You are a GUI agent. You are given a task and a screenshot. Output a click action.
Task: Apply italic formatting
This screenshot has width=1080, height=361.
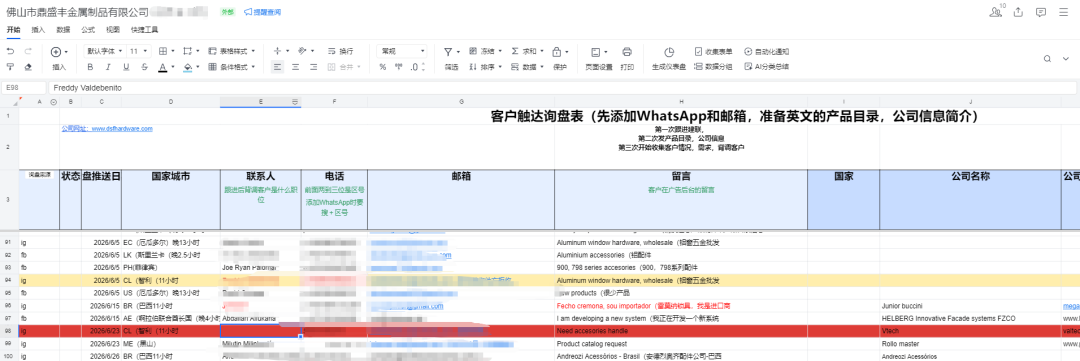(108, 67)
